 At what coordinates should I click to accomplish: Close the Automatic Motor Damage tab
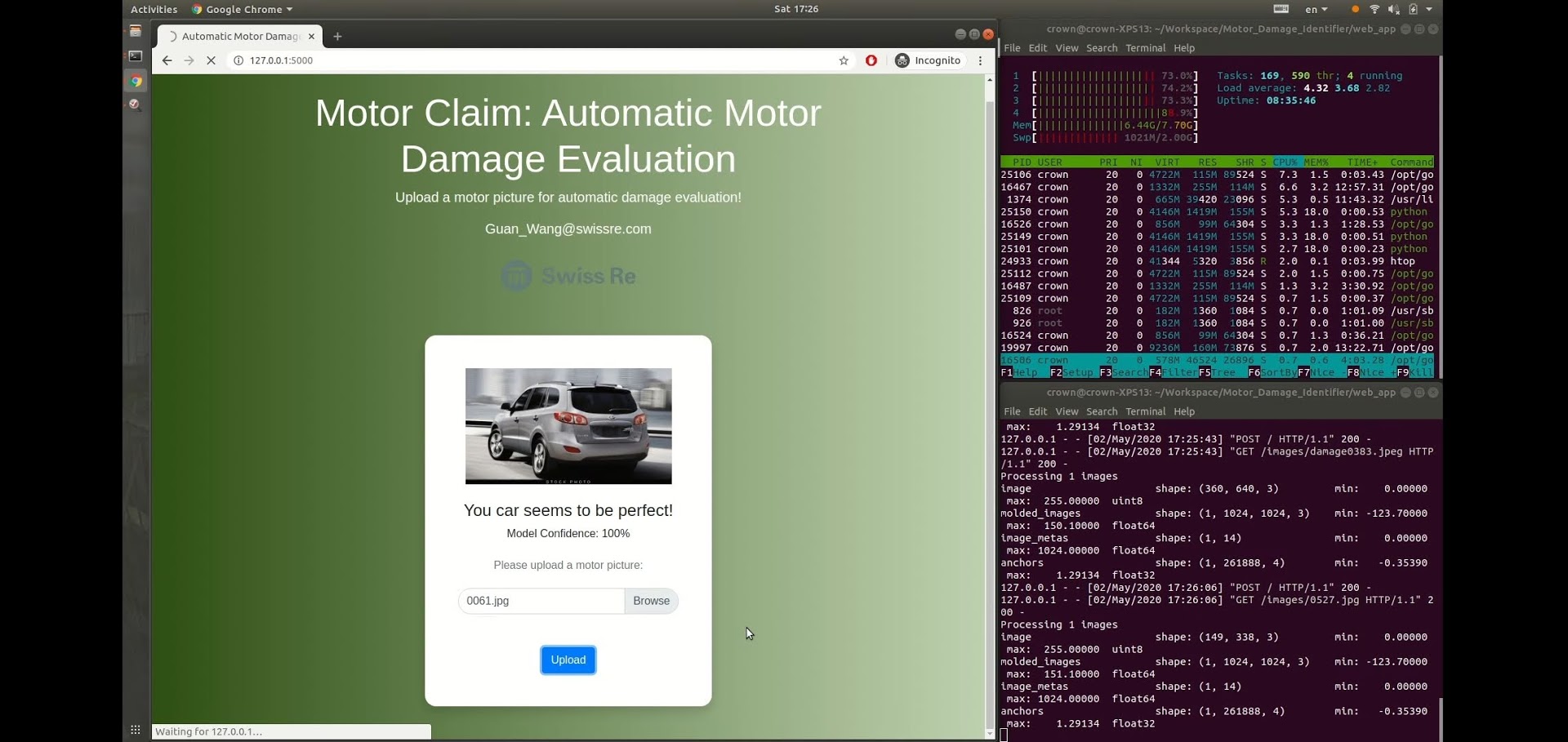[x=311, y=36]
